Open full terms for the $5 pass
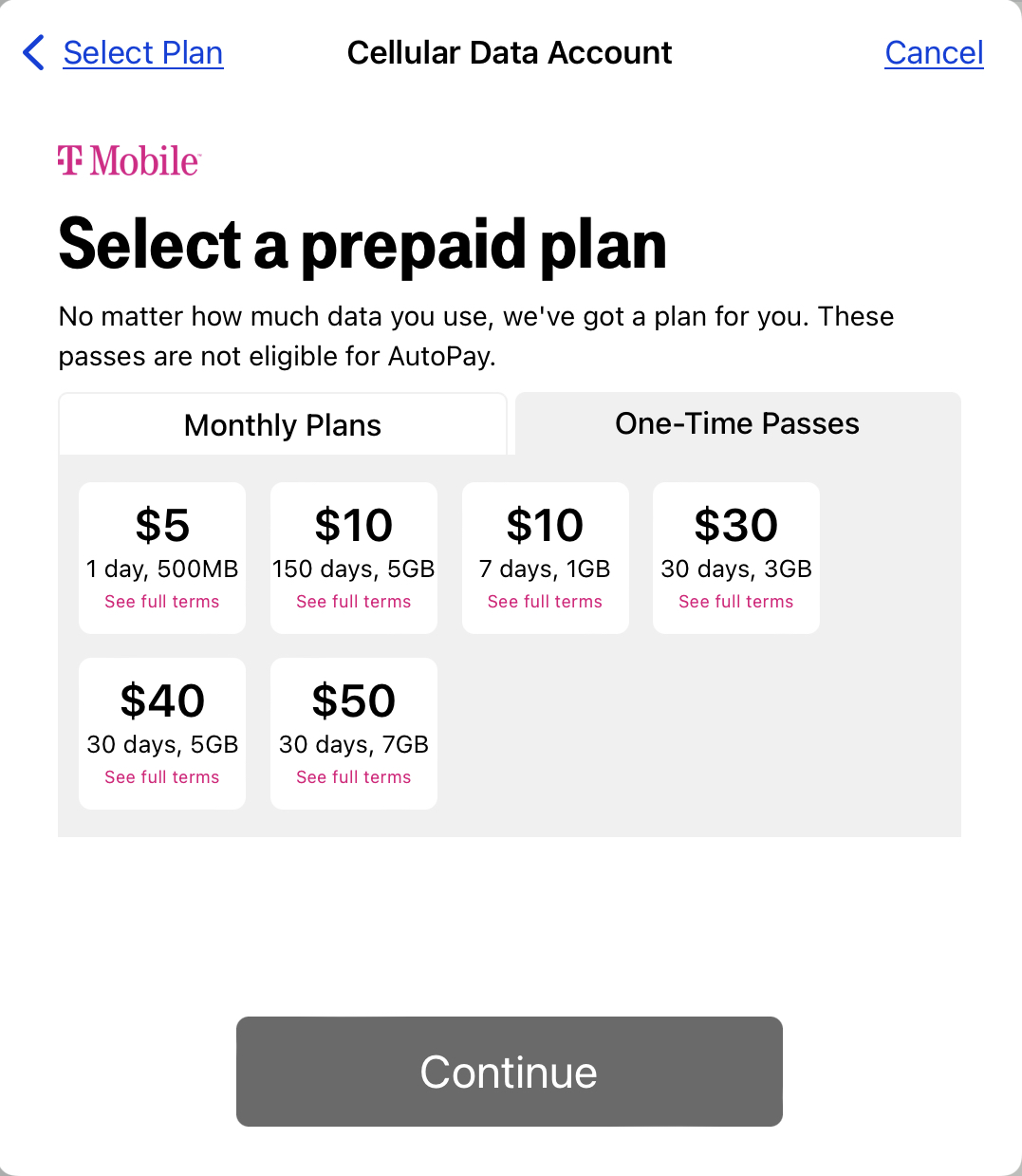The height and width of the screenshot is (1176, 1022). pyautogui.click(x=162, y=602)
